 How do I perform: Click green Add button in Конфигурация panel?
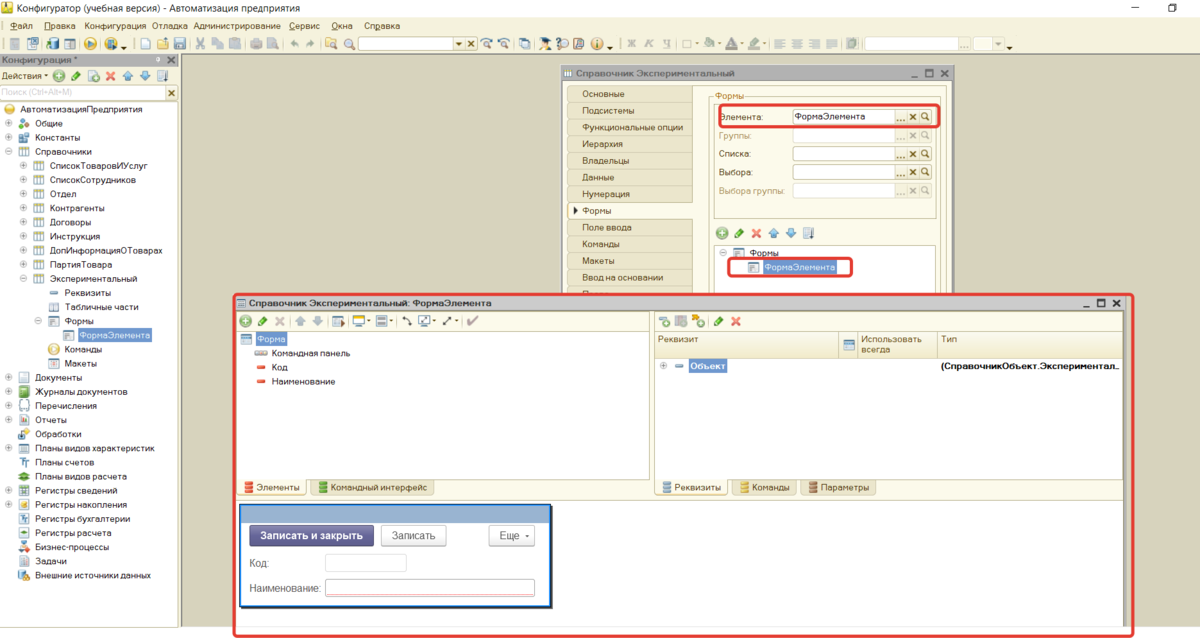pyautogui.click(x=59, y=76)
